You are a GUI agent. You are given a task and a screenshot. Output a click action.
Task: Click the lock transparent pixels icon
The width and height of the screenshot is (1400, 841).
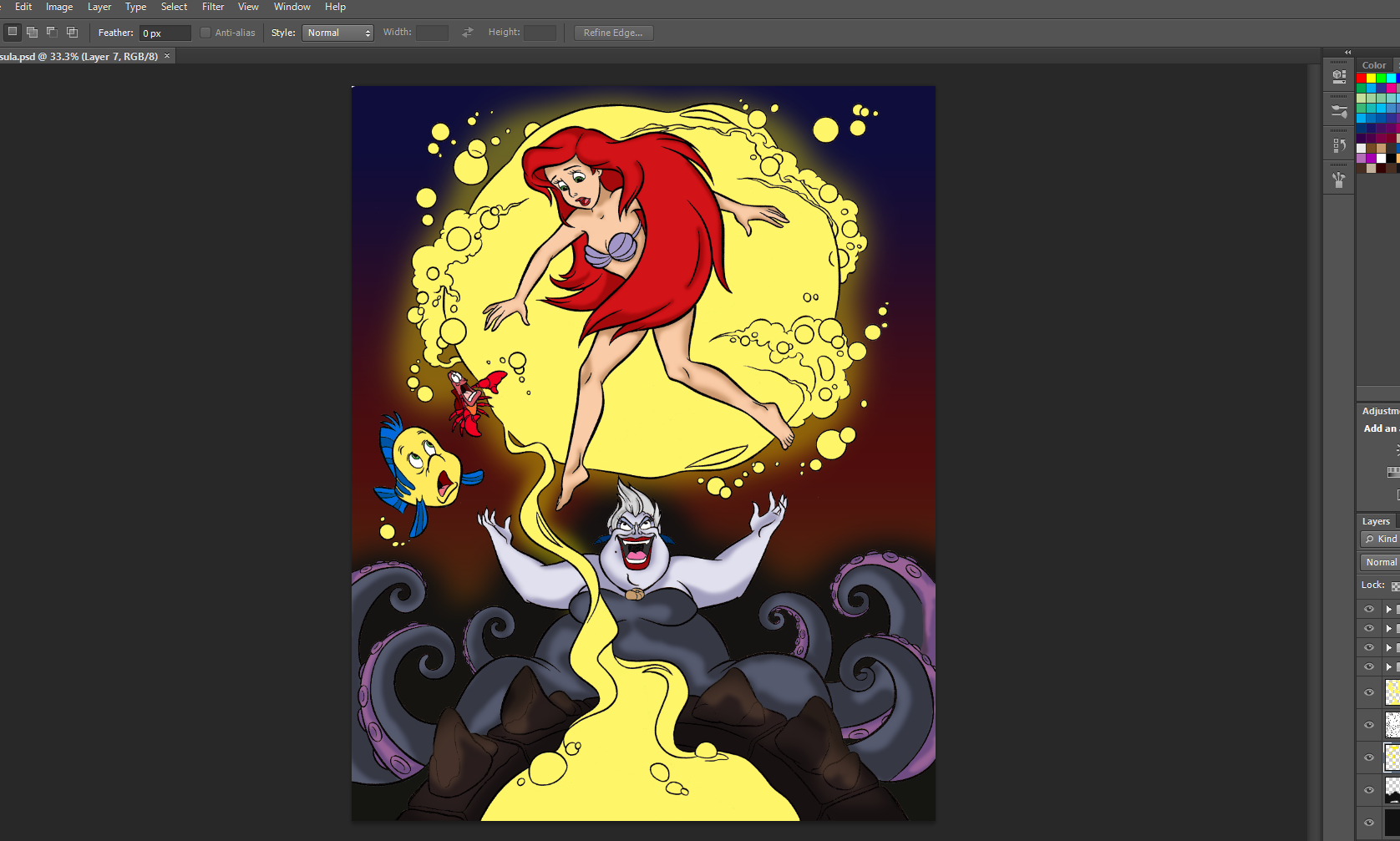1396,585
